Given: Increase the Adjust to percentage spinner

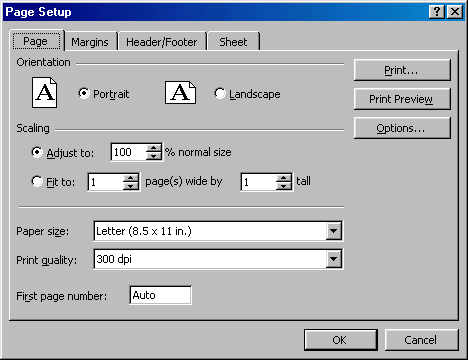Looking at the screenshot, I should [154, 148].
